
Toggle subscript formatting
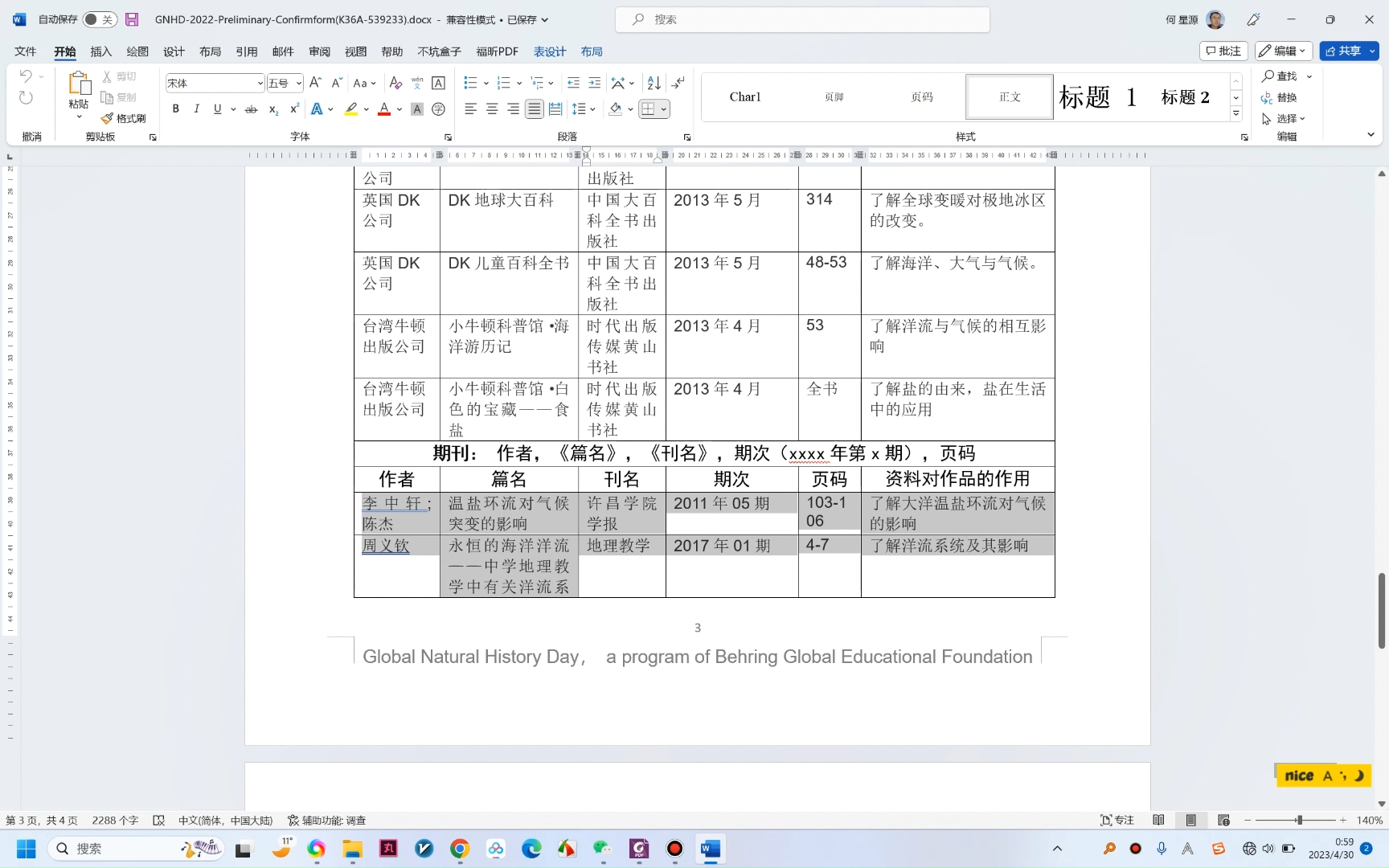point(273,108)
